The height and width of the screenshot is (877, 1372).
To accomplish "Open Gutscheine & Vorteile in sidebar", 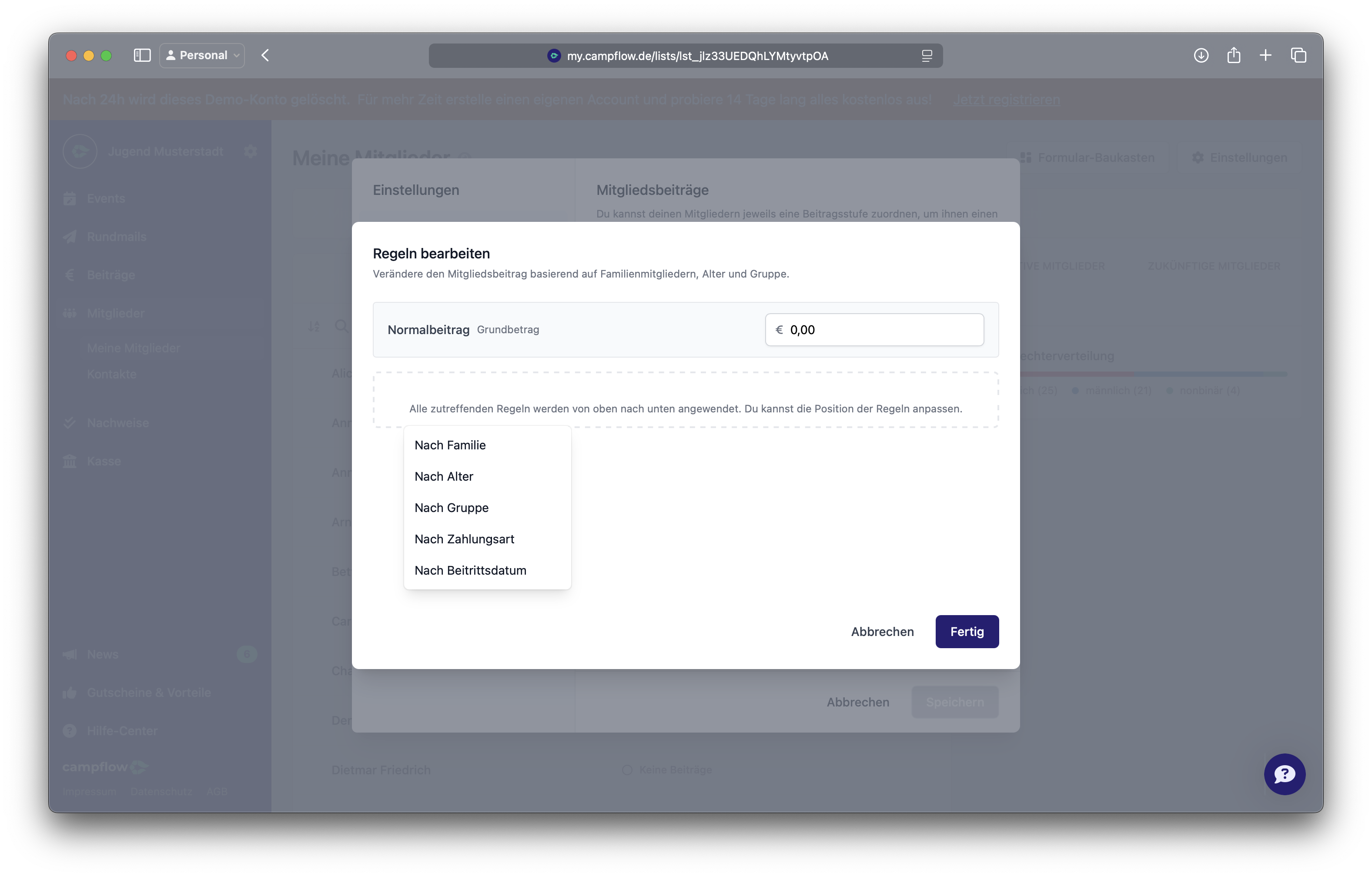I will pos(148,693).
